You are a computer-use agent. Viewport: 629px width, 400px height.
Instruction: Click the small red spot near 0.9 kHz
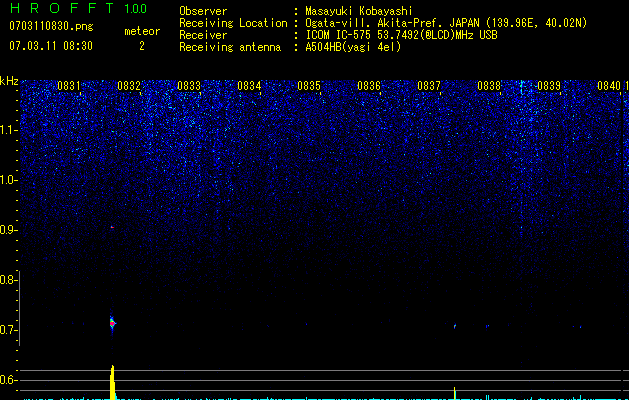pyautogui.click(x=112, y=227)
